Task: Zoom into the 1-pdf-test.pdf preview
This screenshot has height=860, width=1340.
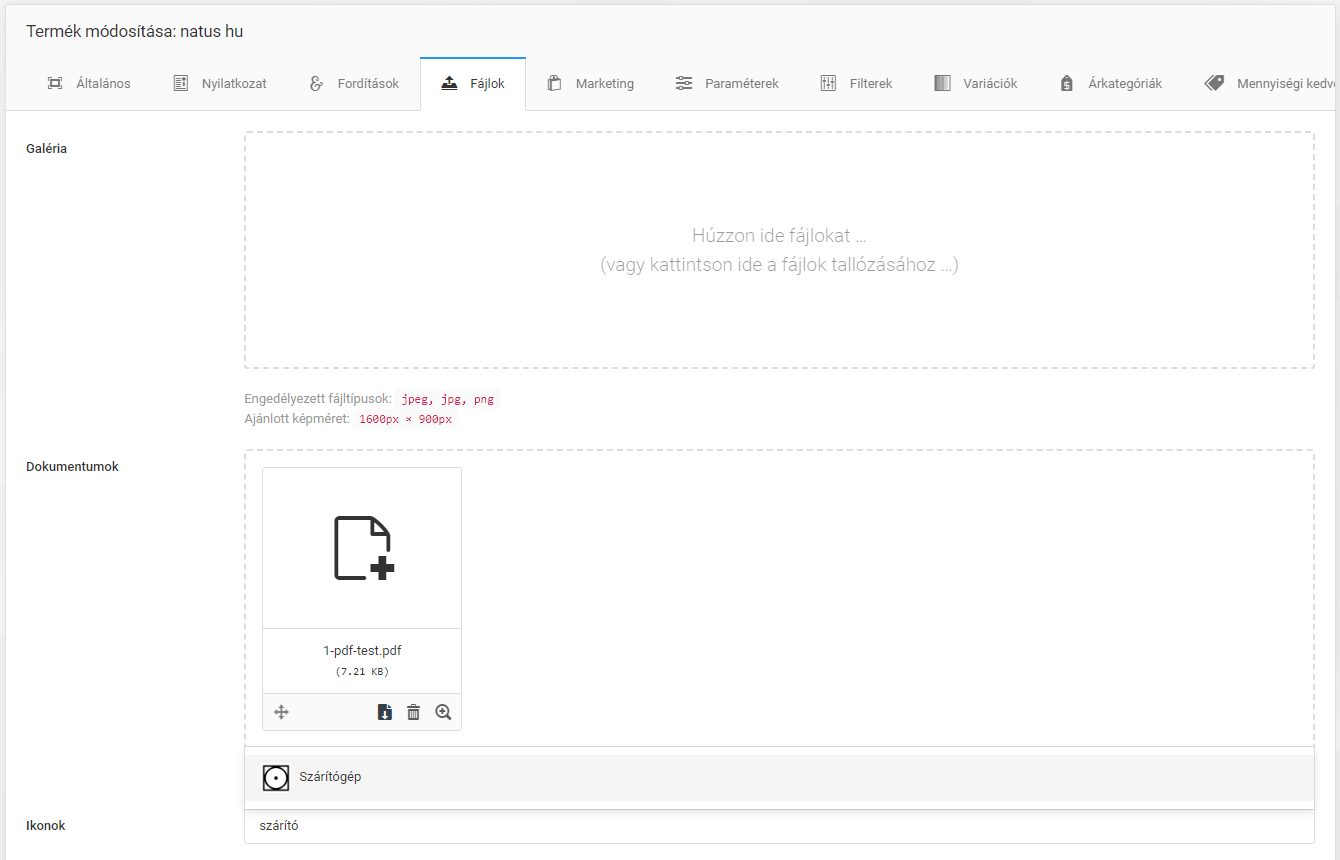Action: tap(443, 713)
